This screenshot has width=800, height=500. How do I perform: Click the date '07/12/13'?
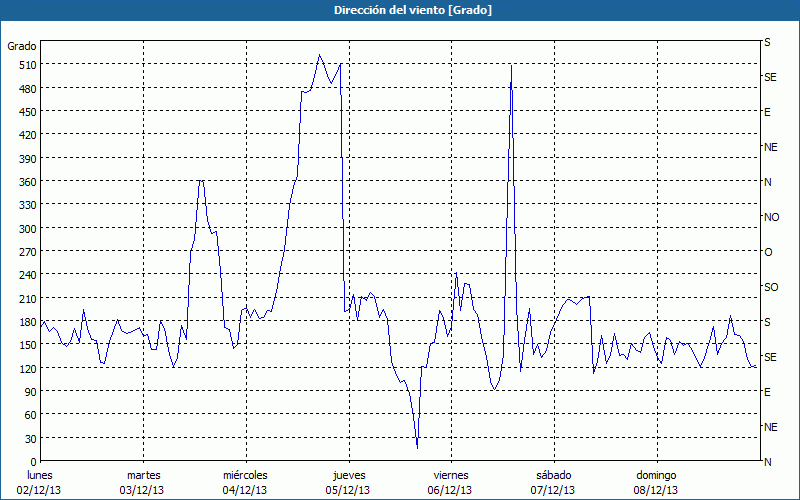553,490
